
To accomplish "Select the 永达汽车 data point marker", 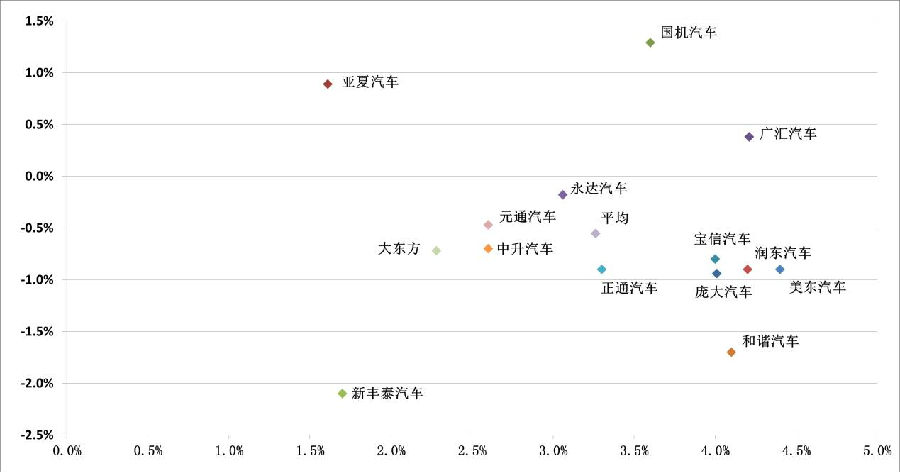I will click(x=562, y=195).
